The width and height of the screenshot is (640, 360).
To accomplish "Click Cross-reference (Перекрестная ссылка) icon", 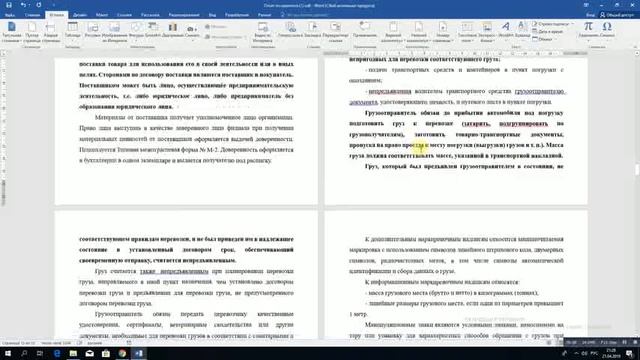I will (335, 32).
